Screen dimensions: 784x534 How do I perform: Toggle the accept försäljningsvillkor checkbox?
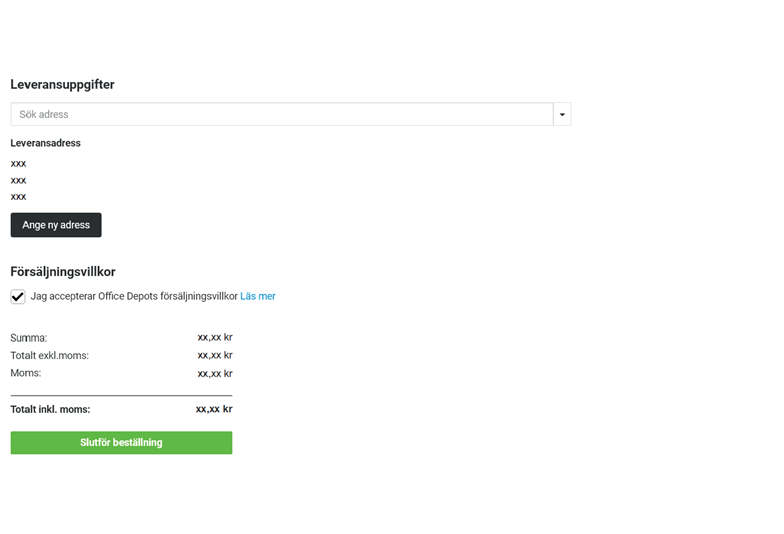coord(18,297)
